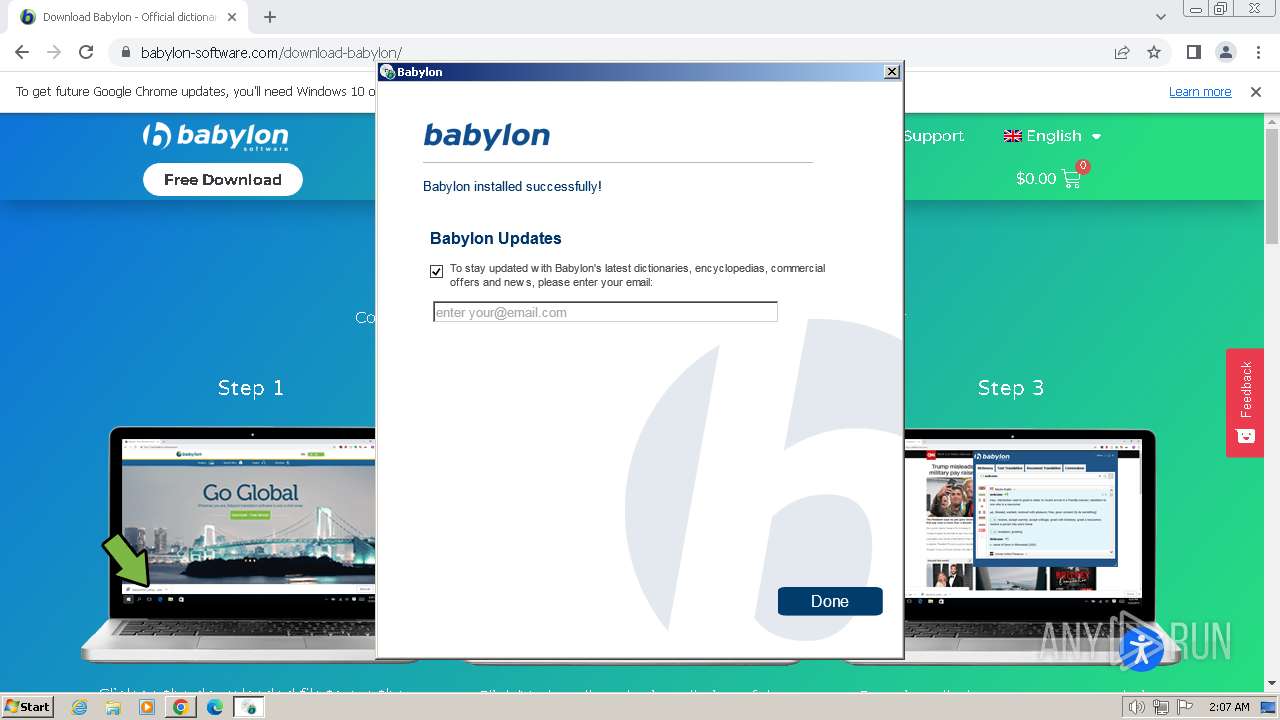This screenshot has height=720, width=1280.
Task: Uncheck the Babylon Updates email checkbox
Action: pyautogui.click(x=436, y=271)
